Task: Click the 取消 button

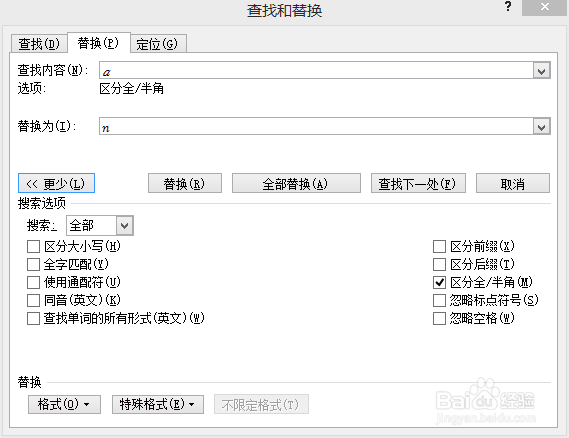Action: [513, 183]
